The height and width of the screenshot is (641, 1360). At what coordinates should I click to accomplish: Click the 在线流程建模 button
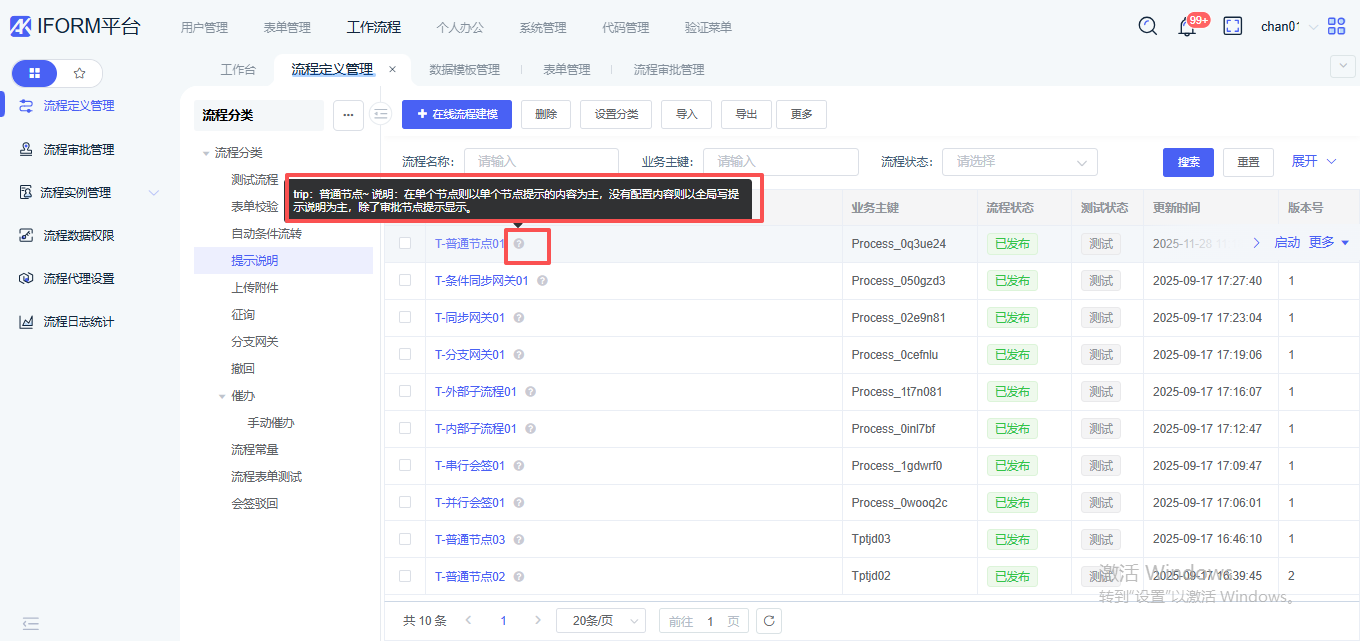coord(456,114)
